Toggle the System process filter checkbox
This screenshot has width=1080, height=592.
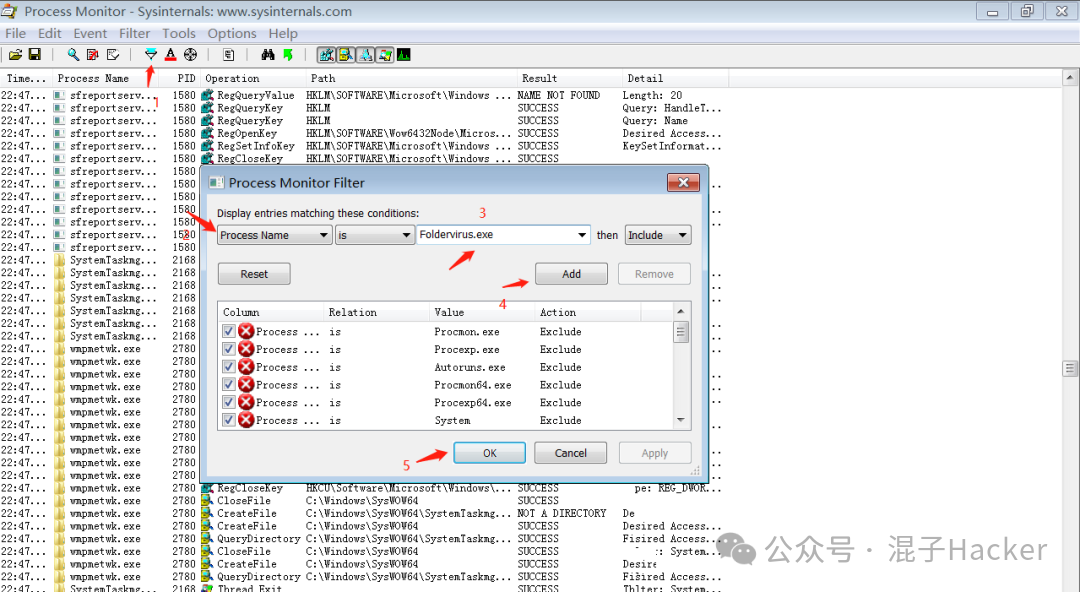[229, 421]
